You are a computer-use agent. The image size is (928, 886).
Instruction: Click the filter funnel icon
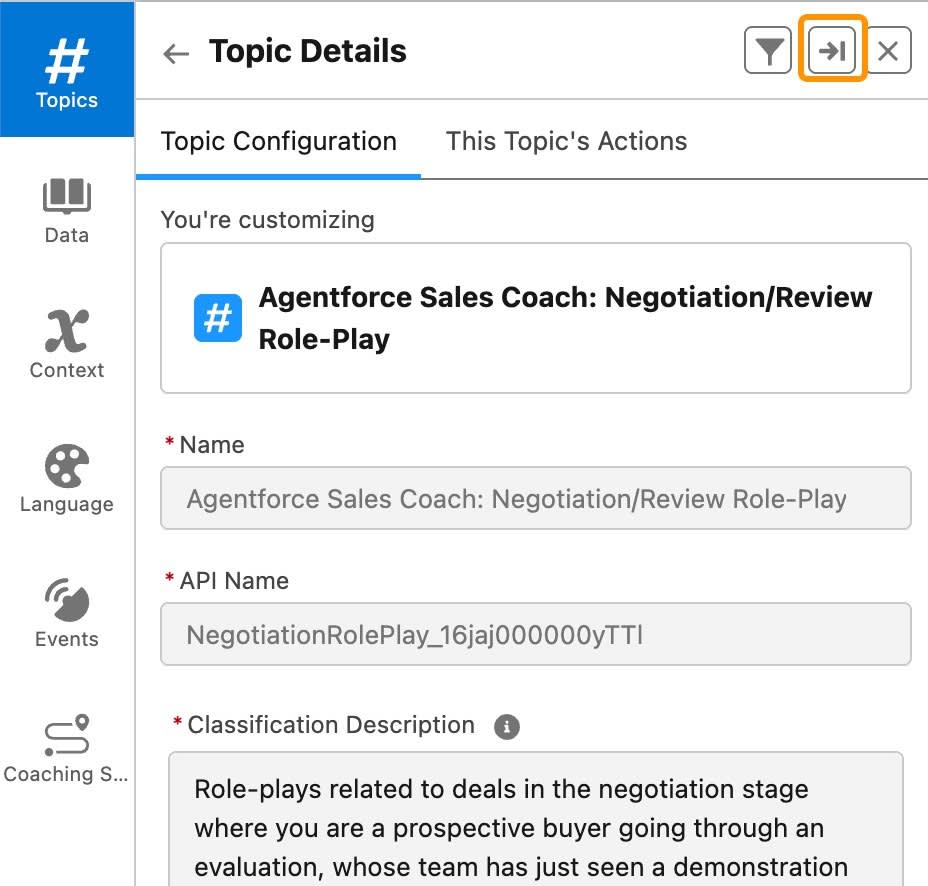[x=768, y=51]
